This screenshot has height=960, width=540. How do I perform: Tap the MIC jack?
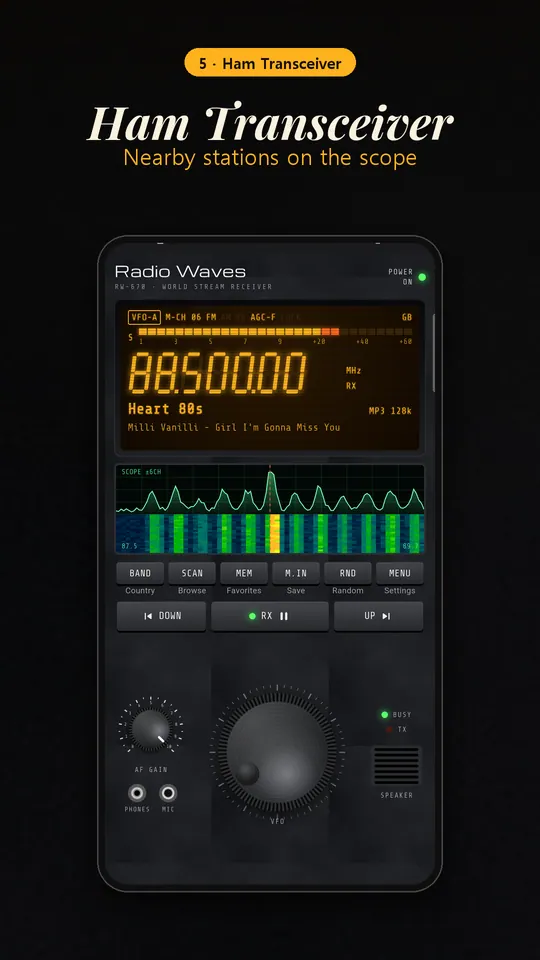pyautogui.click(x=168, y=793)
